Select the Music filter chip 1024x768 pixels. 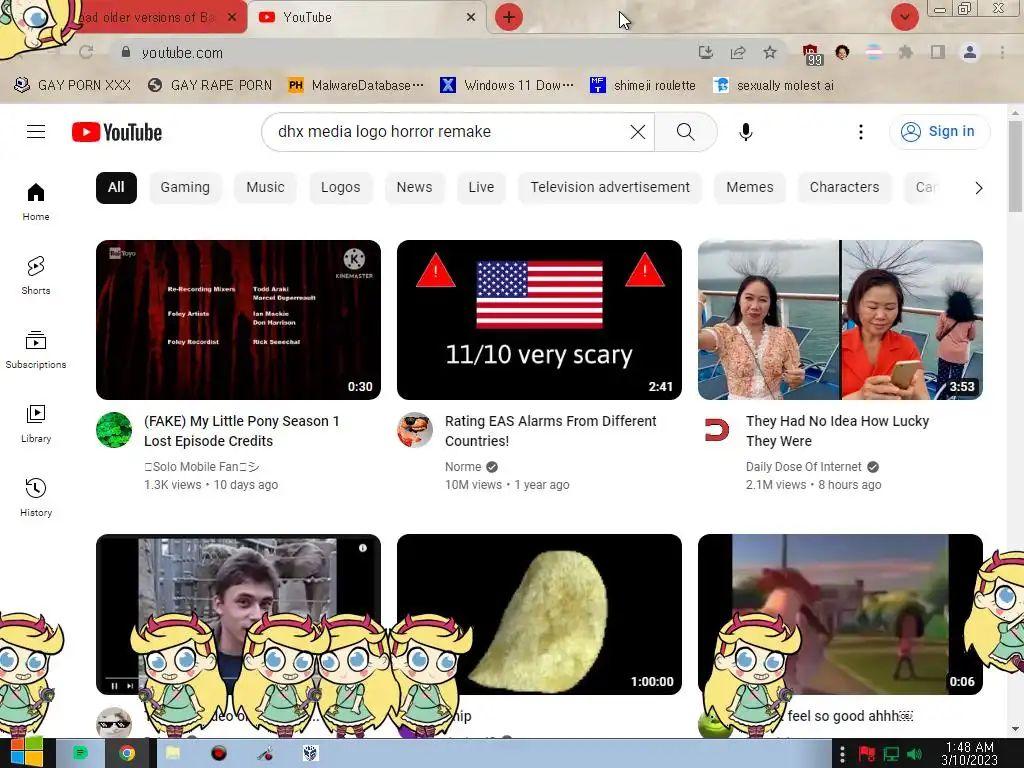(x=265, y=187)
